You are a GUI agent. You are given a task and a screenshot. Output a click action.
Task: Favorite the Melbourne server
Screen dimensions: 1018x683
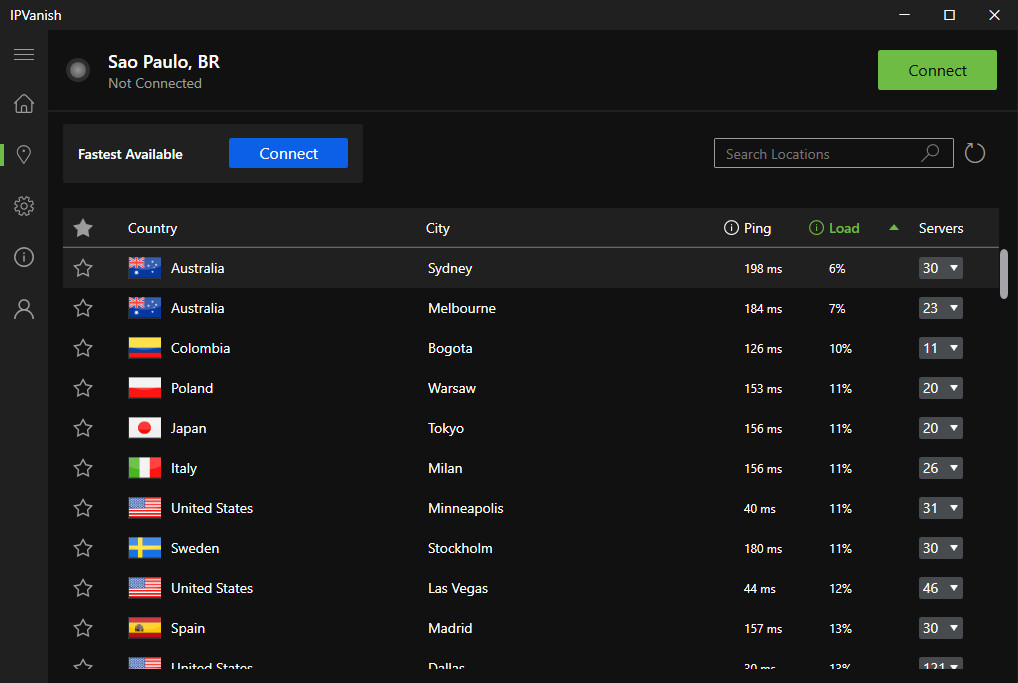coord(83,308)
